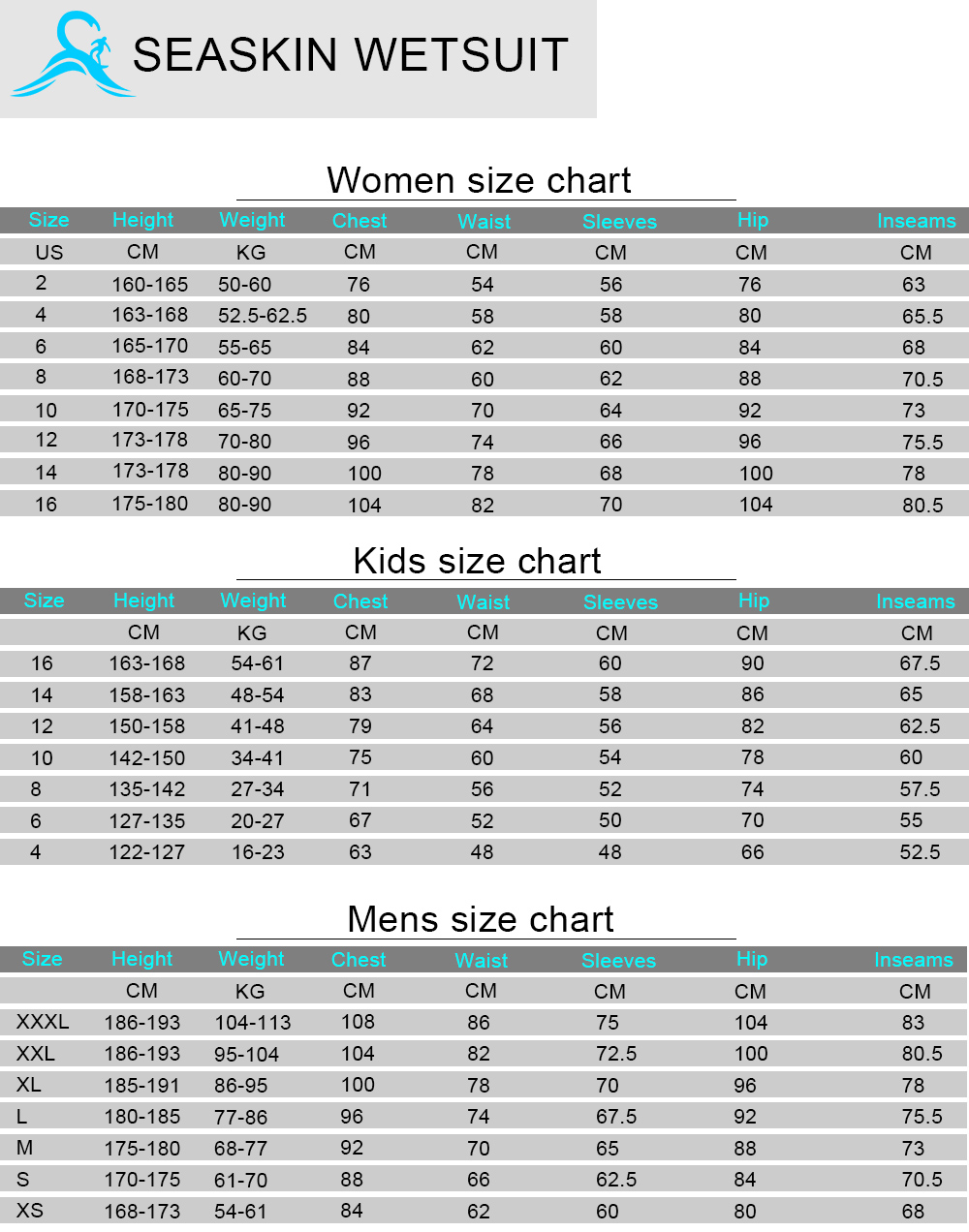Click the 52.5-62.5 weight cell in Women chart
The image size is (969, 1232).
[262, 316]
